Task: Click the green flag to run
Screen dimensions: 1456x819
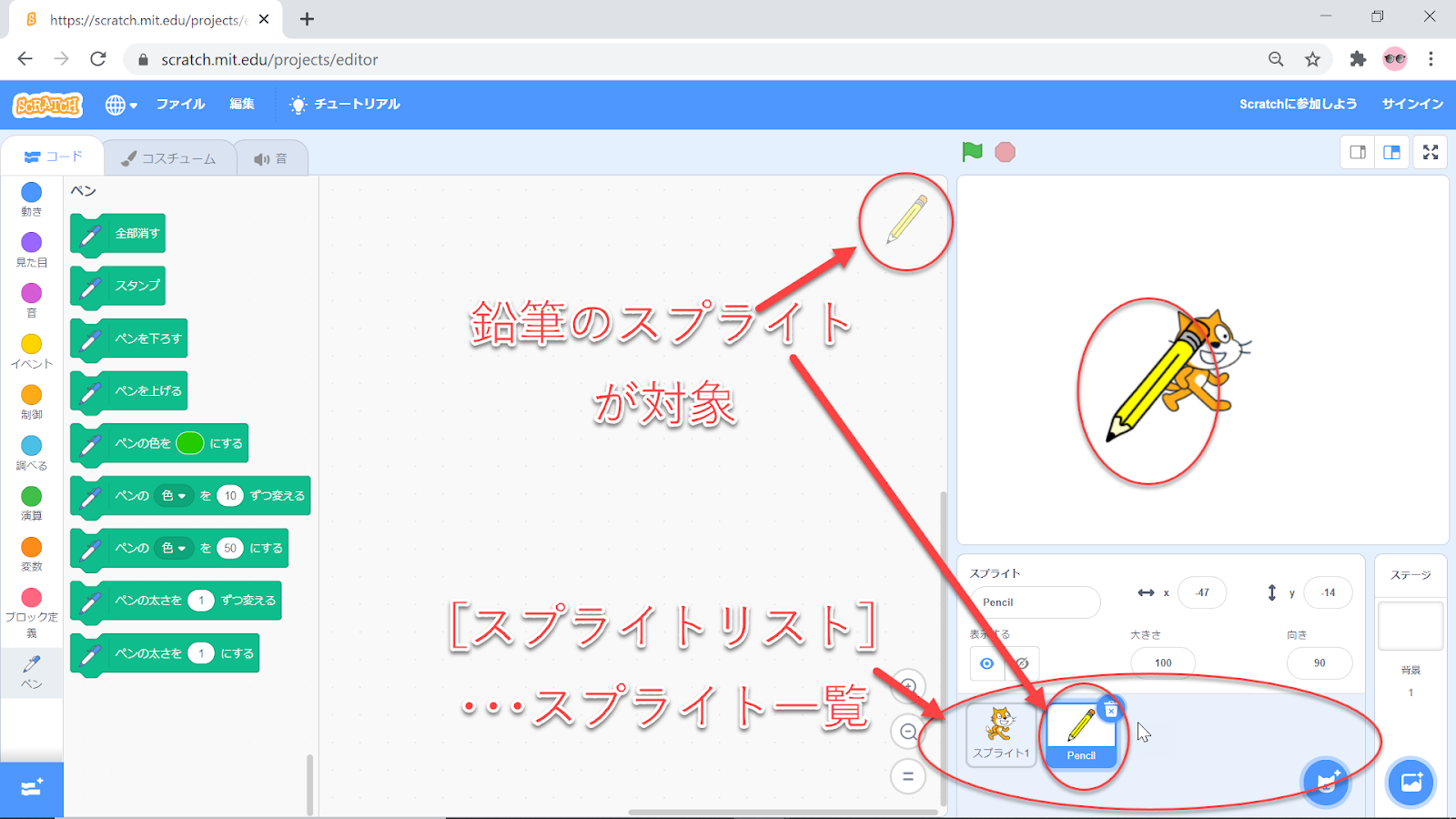Action: pos(972,152)
